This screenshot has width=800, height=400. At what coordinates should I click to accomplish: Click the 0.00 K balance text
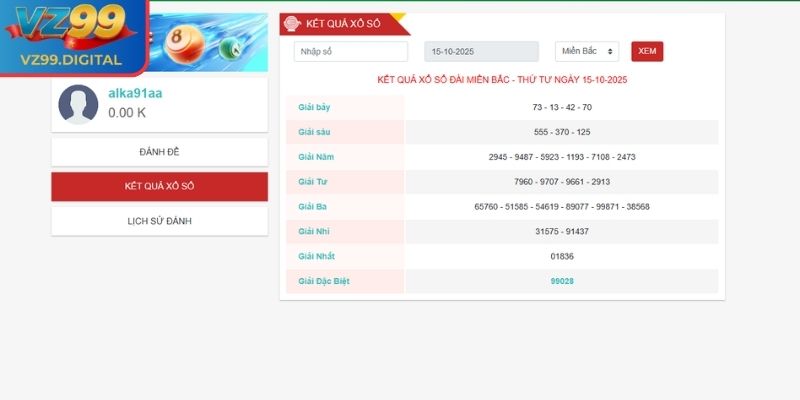point(127,113)
